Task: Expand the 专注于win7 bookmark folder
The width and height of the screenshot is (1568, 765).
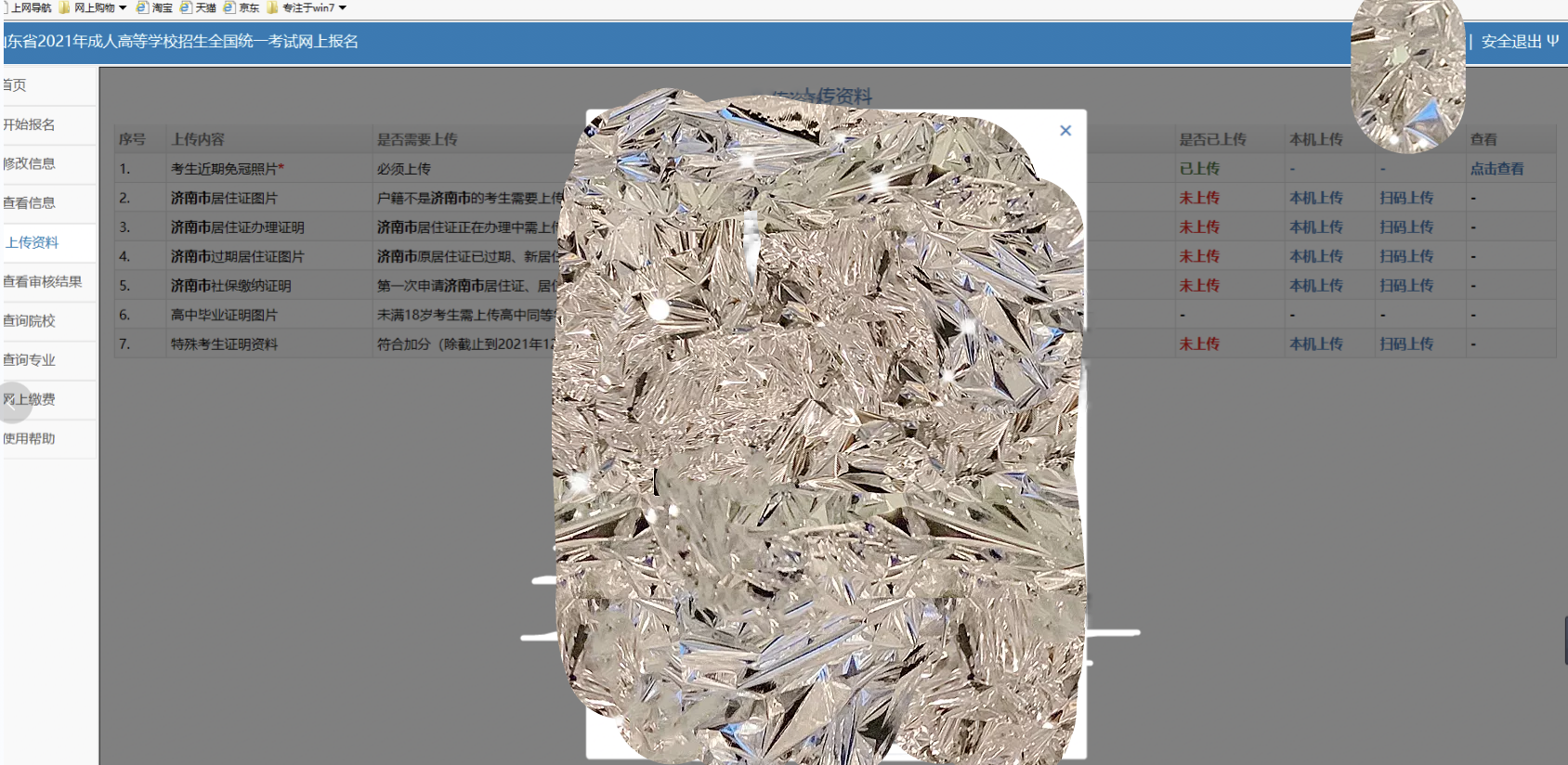Action: click(307, 7)
